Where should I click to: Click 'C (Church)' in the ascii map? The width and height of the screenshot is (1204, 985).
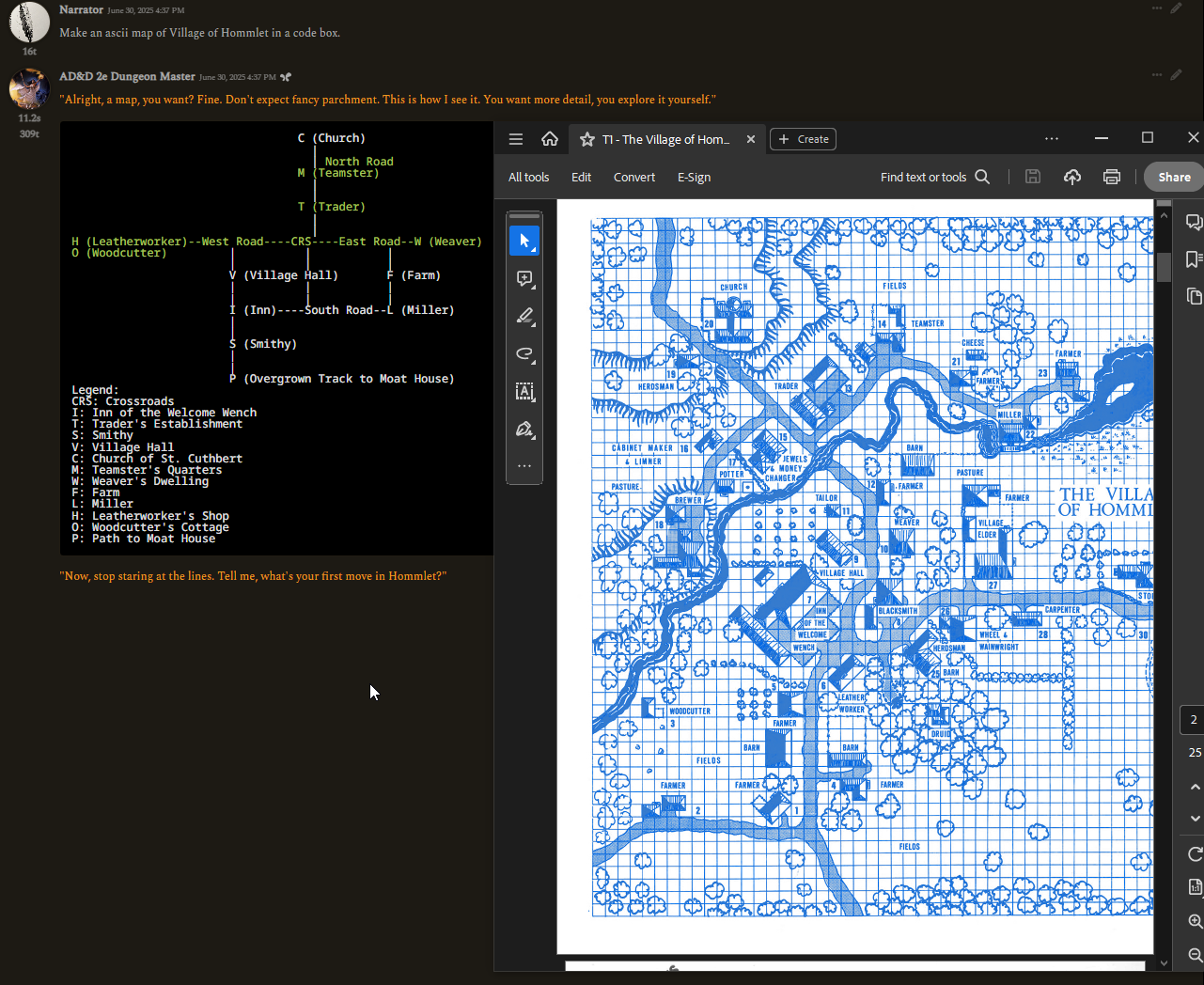tap(332, 138)
